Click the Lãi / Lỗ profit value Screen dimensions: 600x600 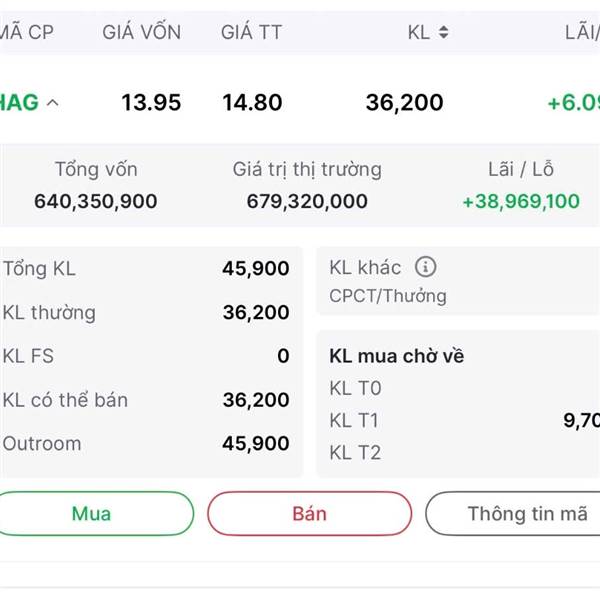click(520, 201)
